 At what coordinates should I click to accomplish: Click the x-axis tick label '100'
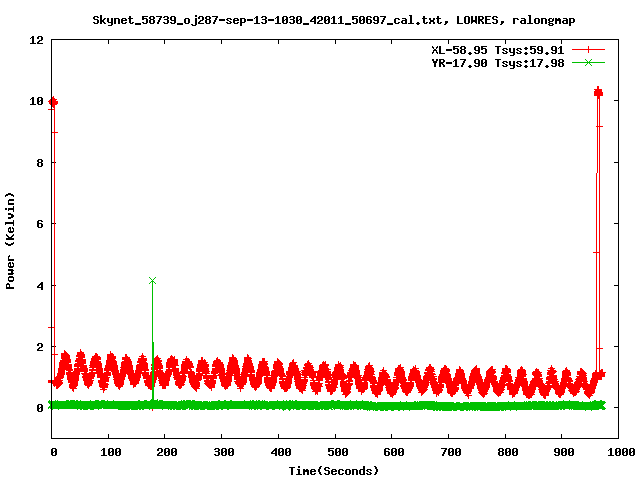(111, 452)
